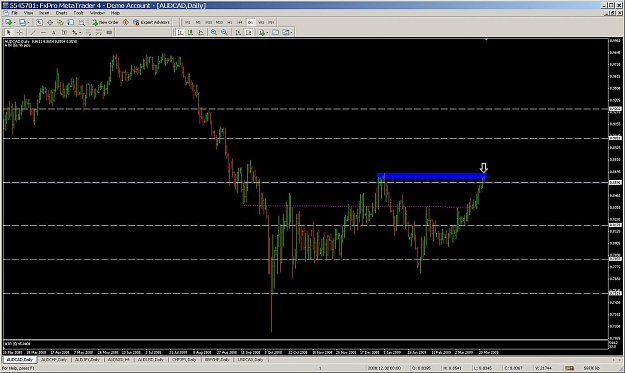Screen dimensions: 625x373
Task: Open the Templates icon
Action: (286, 33)
